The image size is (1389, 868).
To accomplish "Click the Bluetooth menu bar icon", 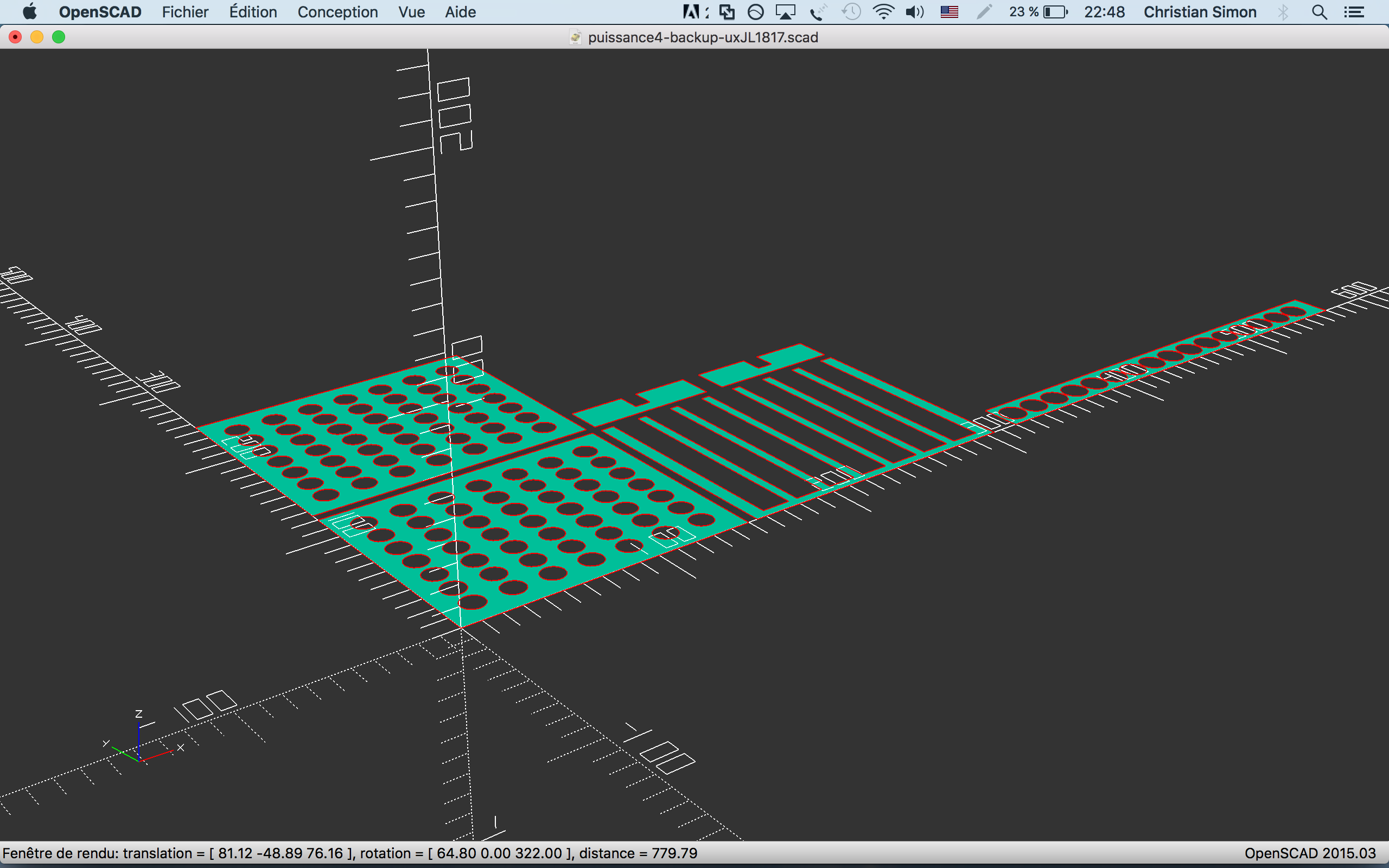I will (1283, 12).
